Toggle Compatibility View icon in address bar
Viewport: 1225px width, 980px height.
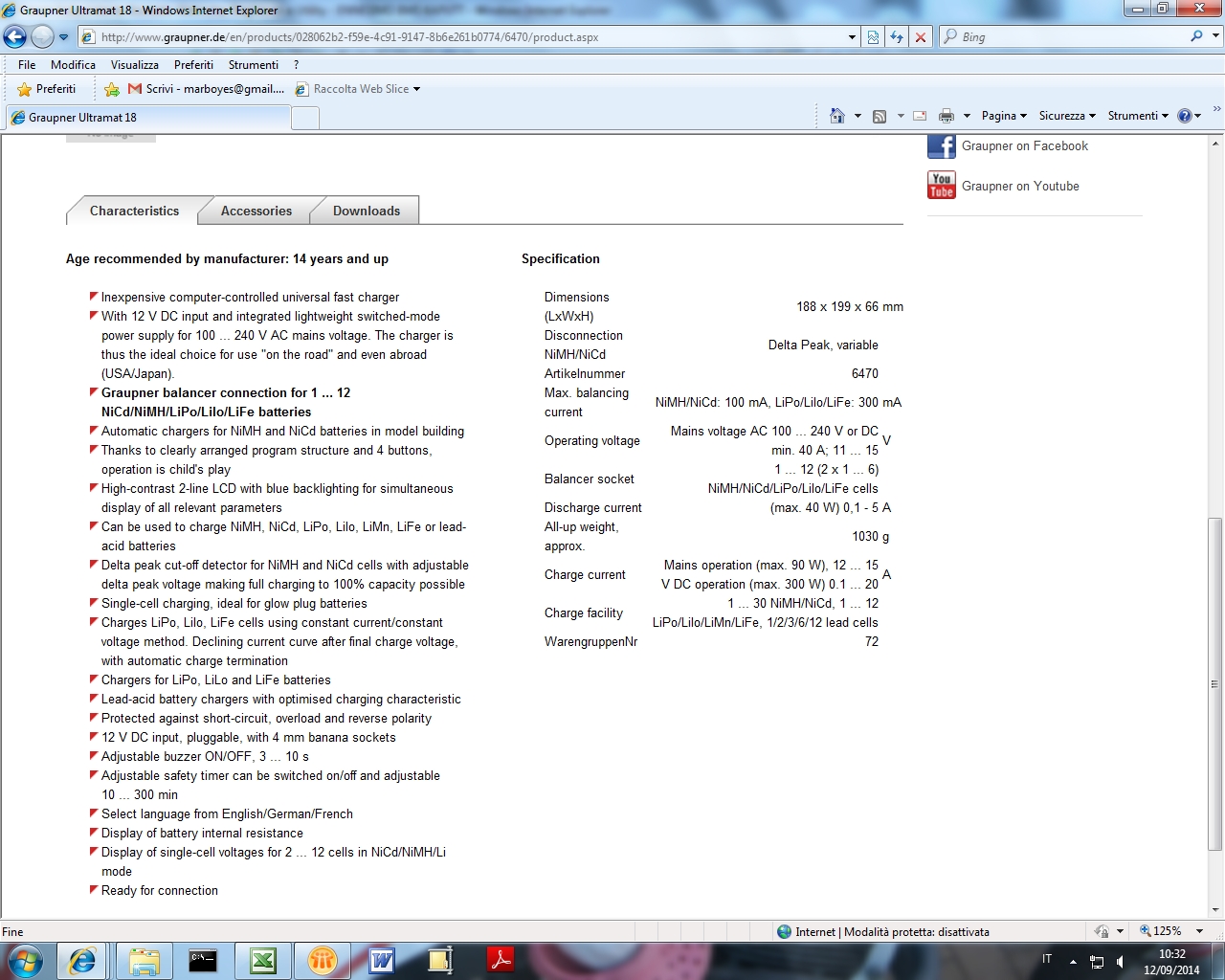pos(873,37)
